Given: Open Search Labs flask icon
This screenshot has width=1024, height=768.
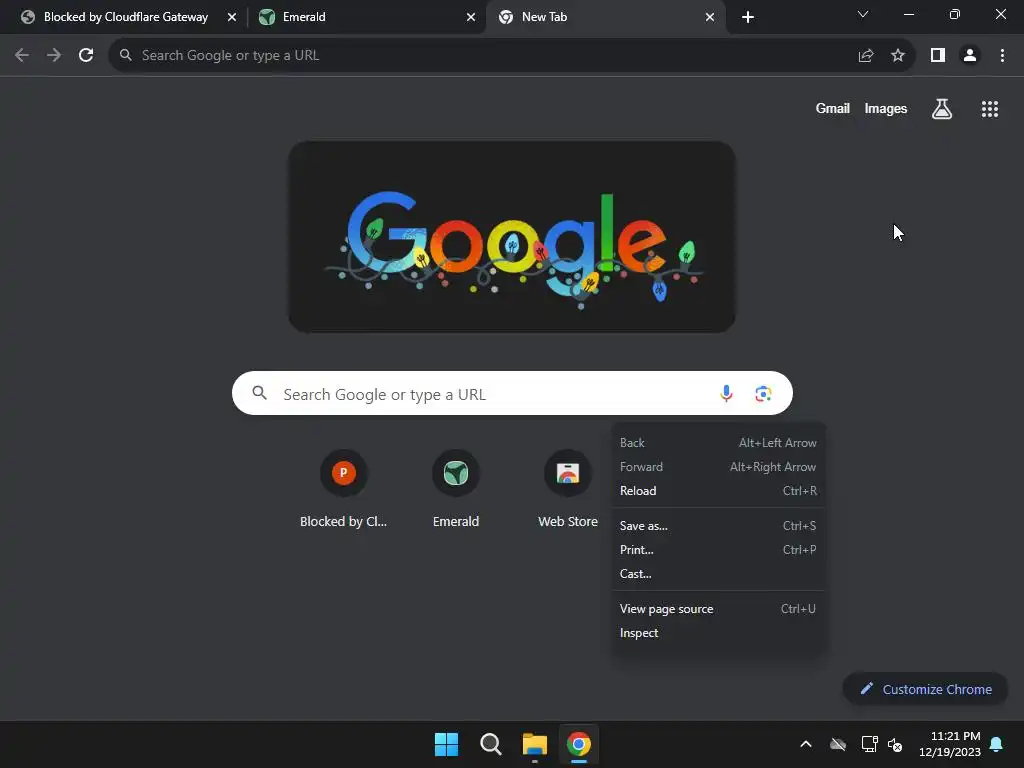Looking at the screenshot, I should [942, 109].
